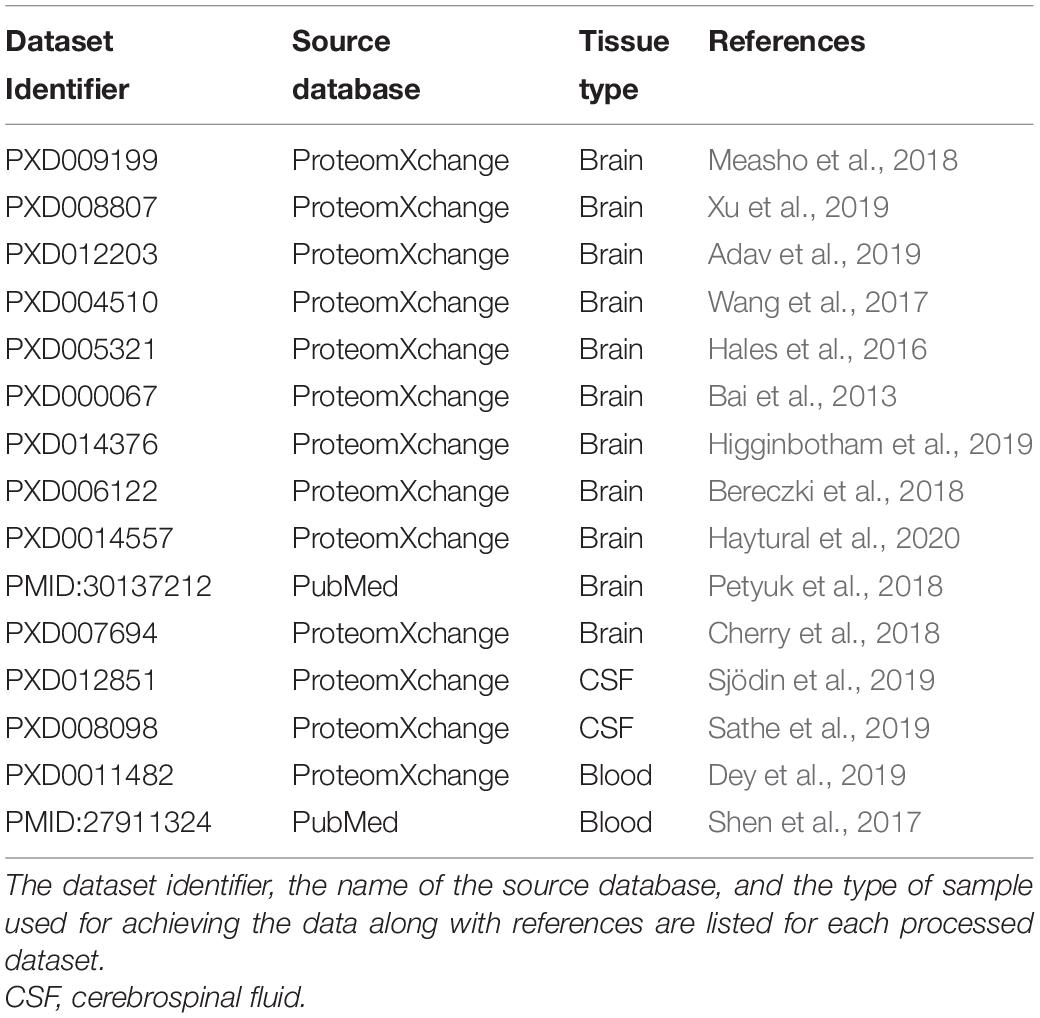The width and height of the screenshot is (1040, 1018).
Task: Open the Measho et al., 2018 reference
Action: pos(832,160)
